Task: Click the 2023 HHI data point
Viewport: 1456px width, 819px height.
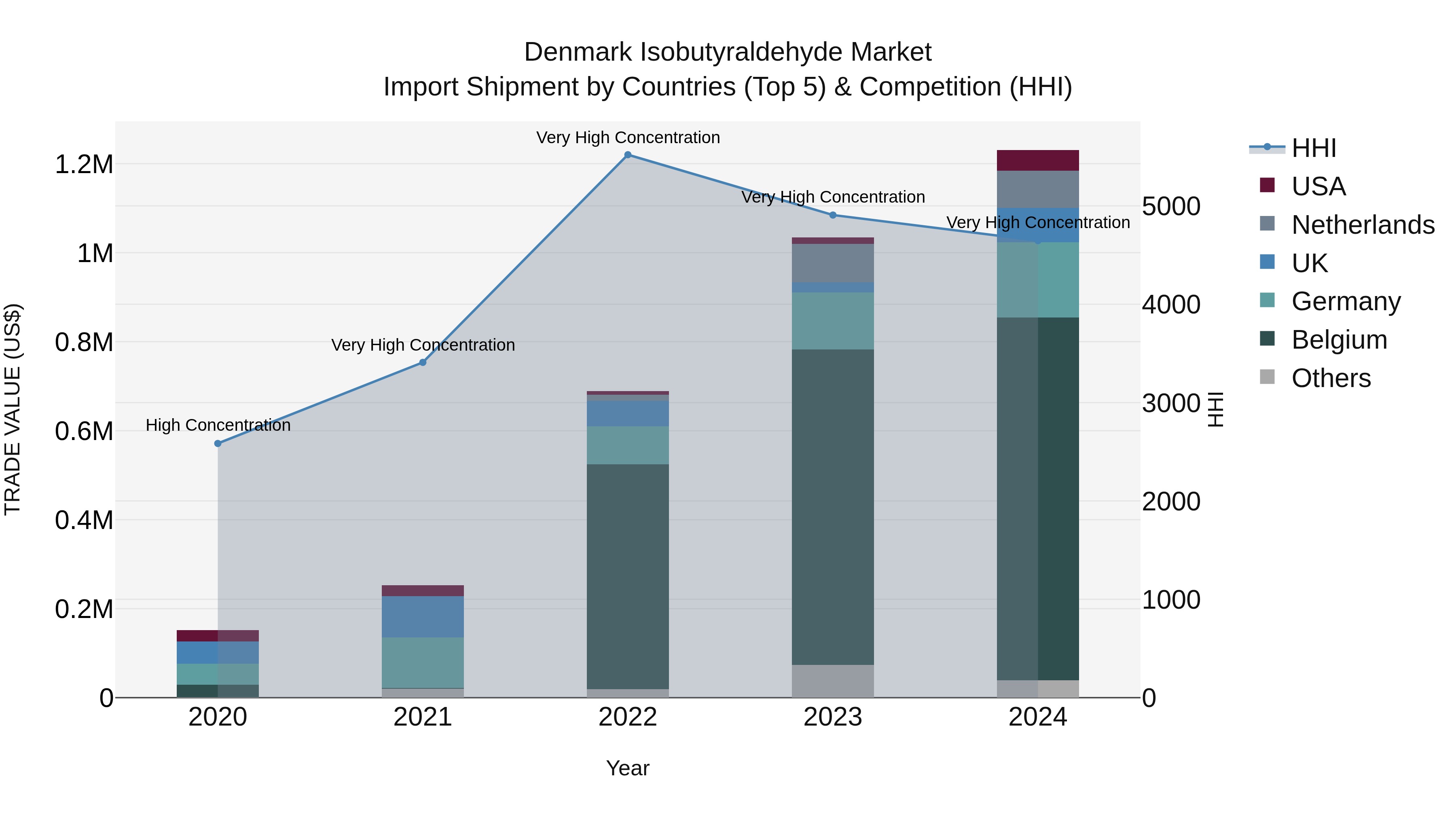Action: 833,215
